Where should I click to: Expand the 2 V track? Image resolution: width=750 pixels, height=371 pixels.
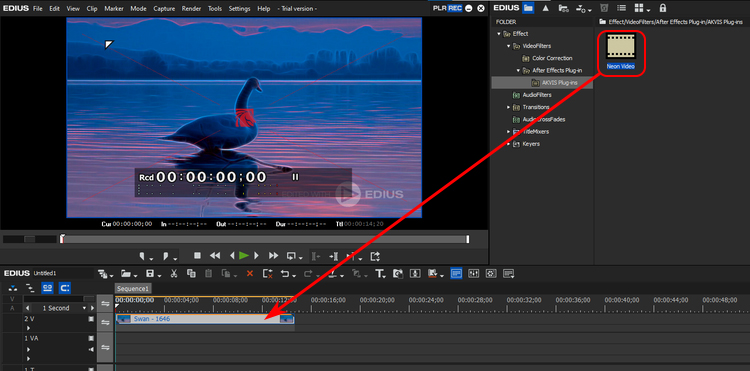28,328
